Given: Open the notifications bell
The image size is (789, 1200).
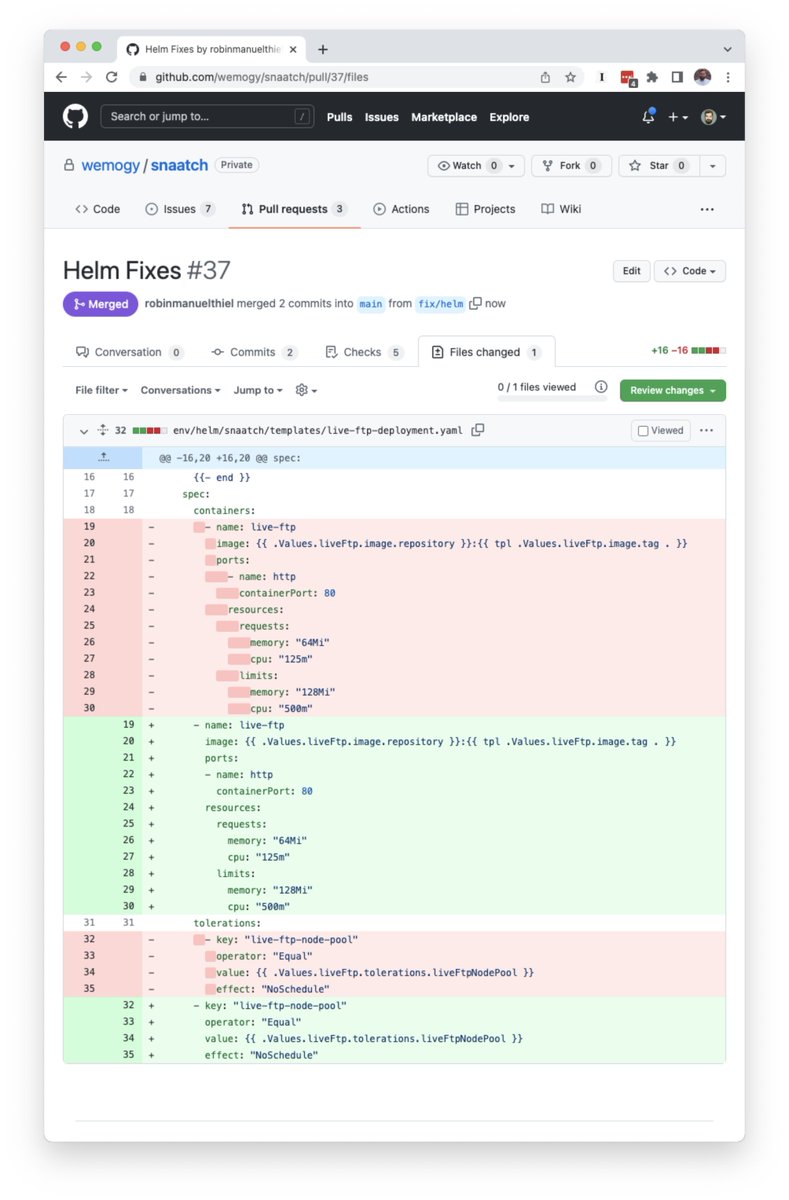Looking at the screenshot, I should pyautogui.click(x=648, y=116).
